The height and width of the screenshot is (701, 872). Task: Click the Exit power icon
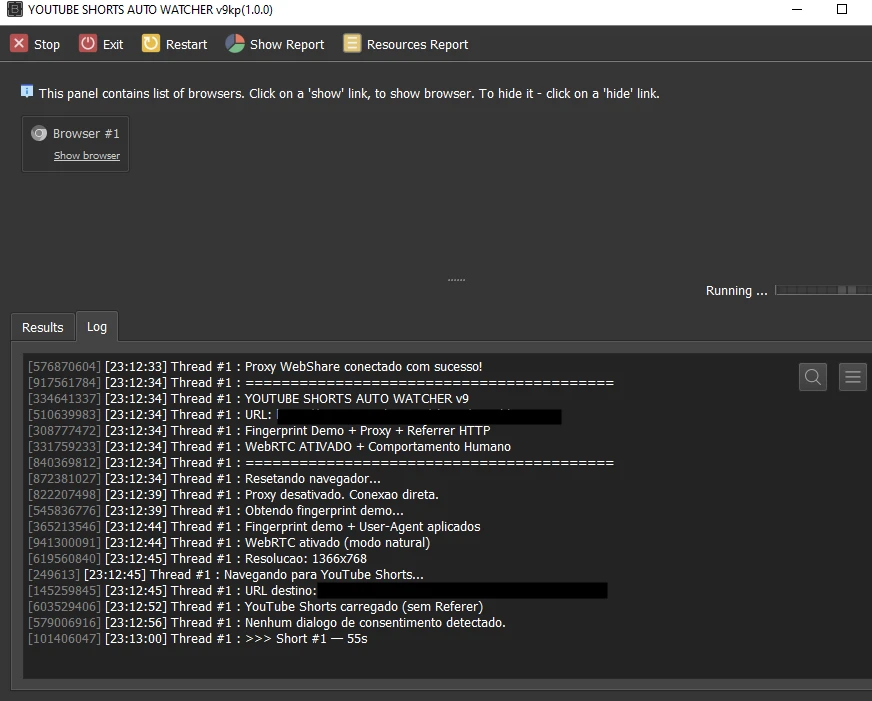pyautogui.click(x=88, y=43)
